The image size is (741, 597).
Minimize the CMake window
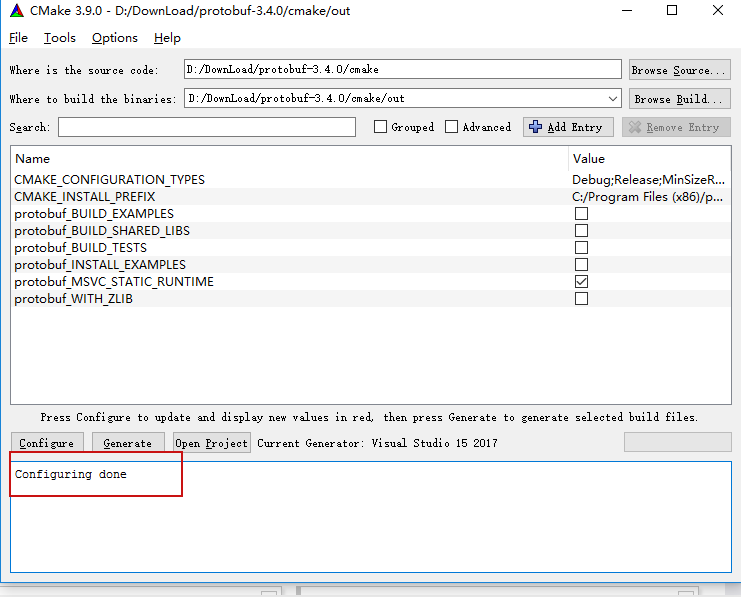point(627,10)
